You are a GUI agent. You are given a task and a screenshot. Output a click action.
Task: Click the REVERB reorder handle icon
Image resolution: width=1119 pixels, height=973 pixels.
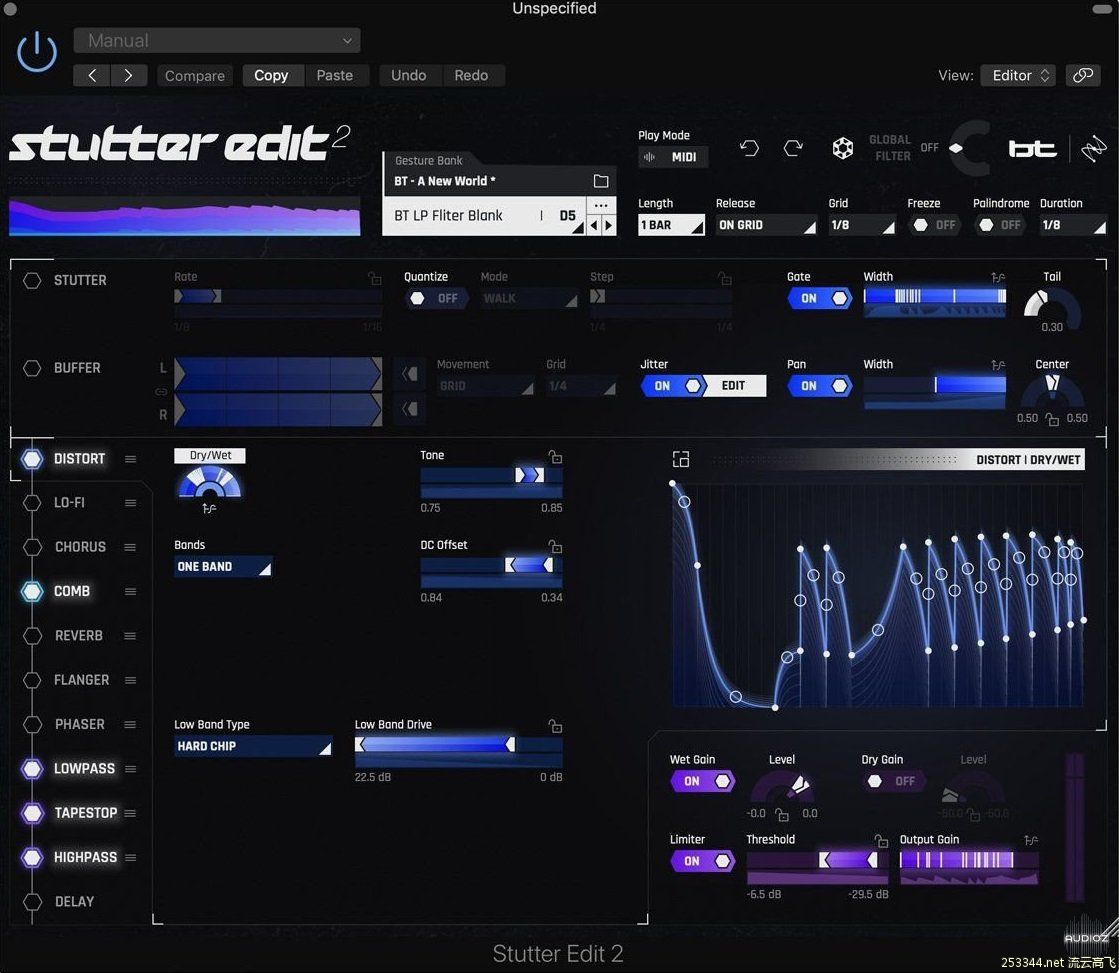coord(130,635)
